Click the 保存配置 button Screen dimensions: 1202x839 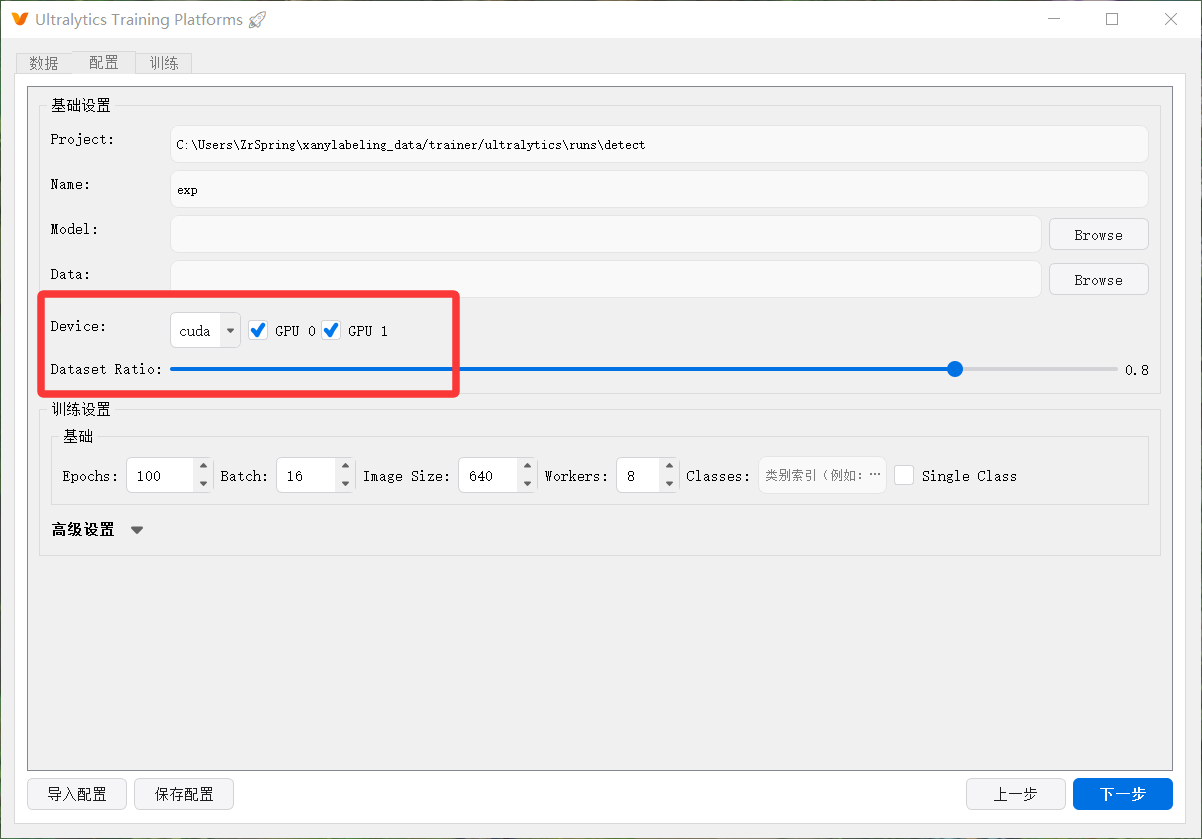(184, 794)
